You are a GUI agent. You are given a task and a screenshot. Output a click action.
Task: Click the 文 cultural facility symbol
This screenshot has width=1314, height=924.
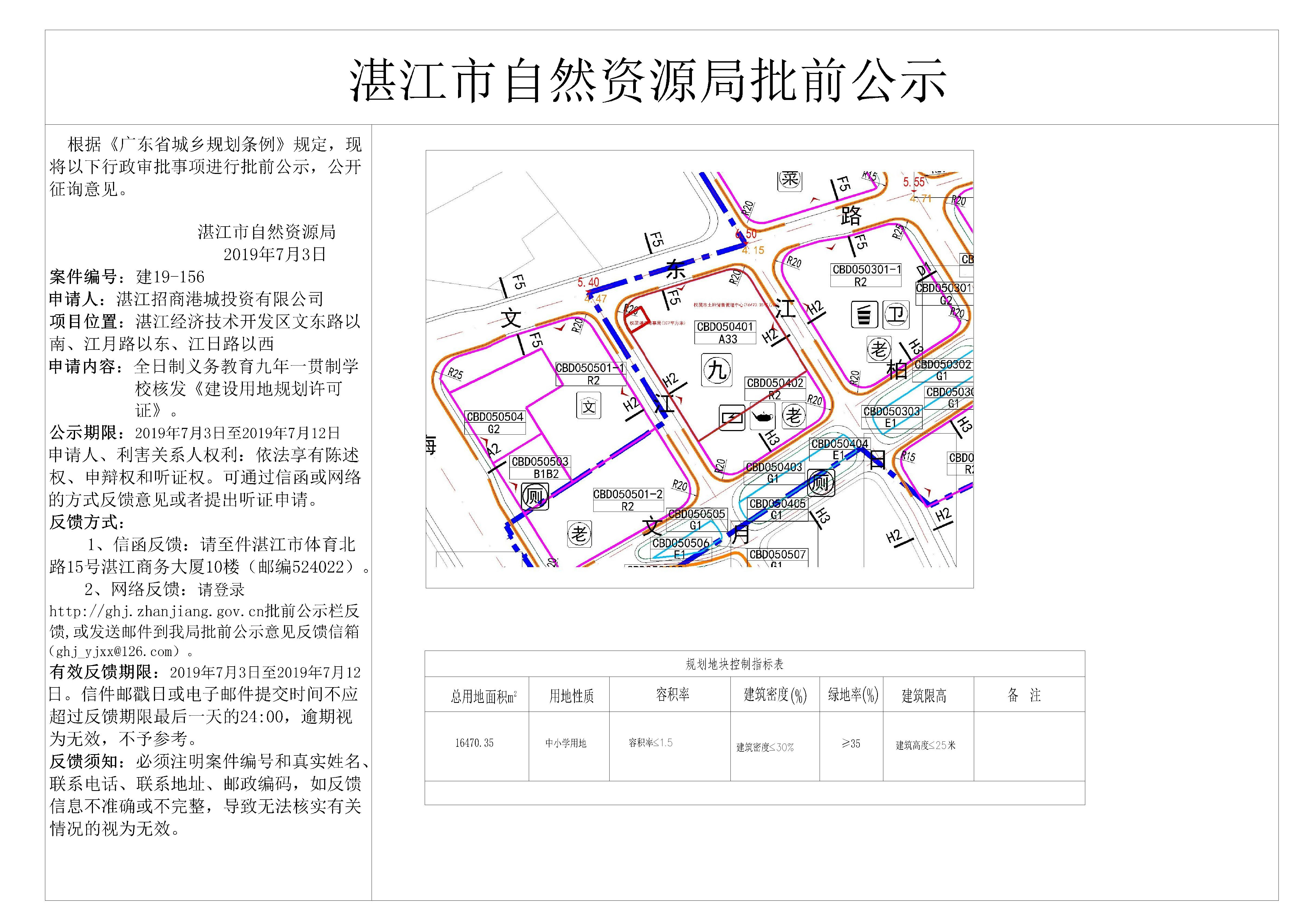589,406
